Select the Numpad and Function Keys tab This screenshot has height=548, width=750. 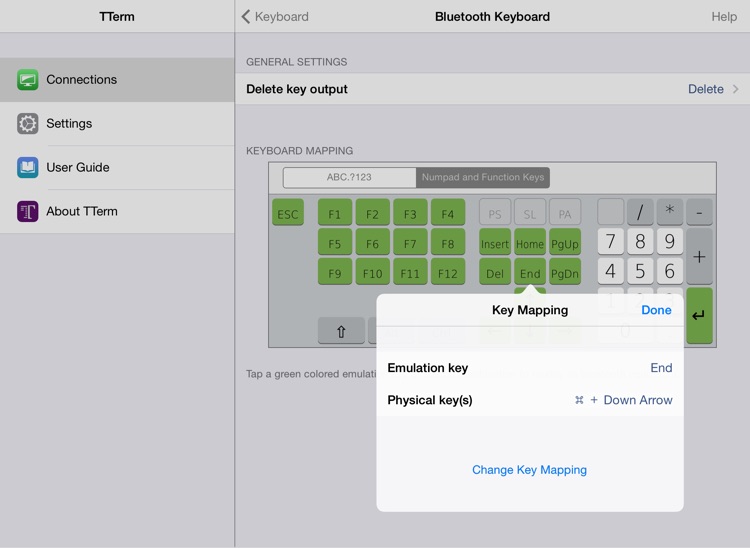point(483,177)
